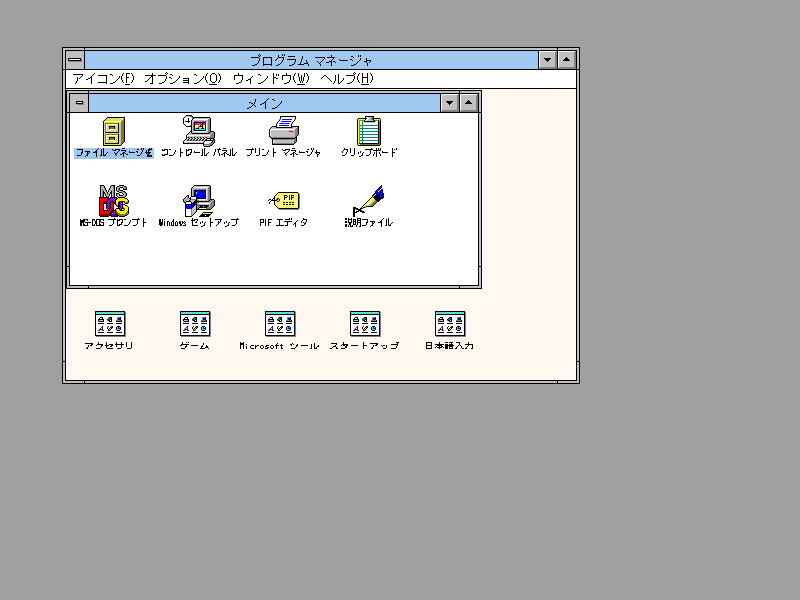Select the 日本語入力 program group icon
The width and height of the screenshot is (800, 600).
pos(450,324)
